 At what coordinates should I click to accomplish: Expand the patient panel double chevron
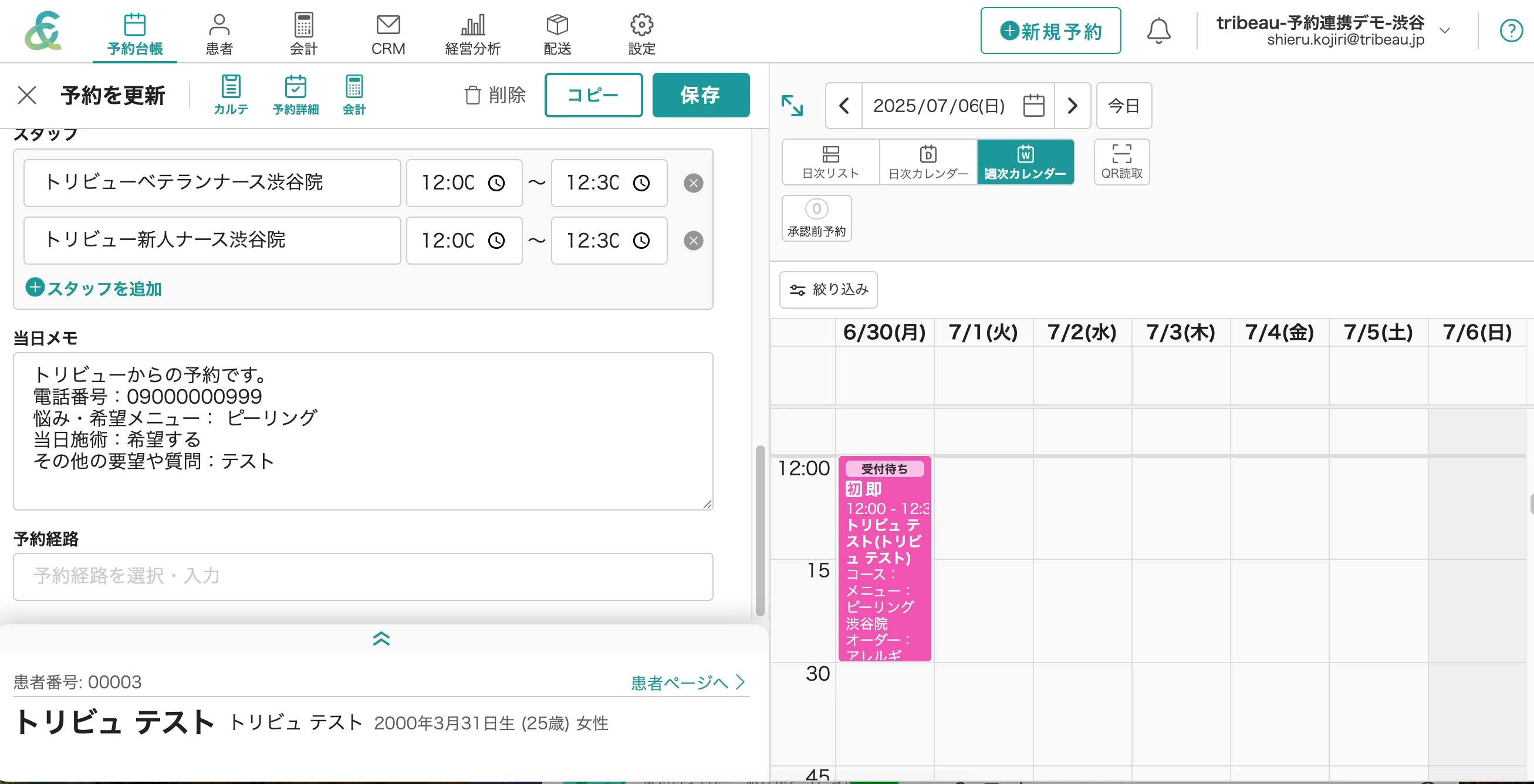381,638
